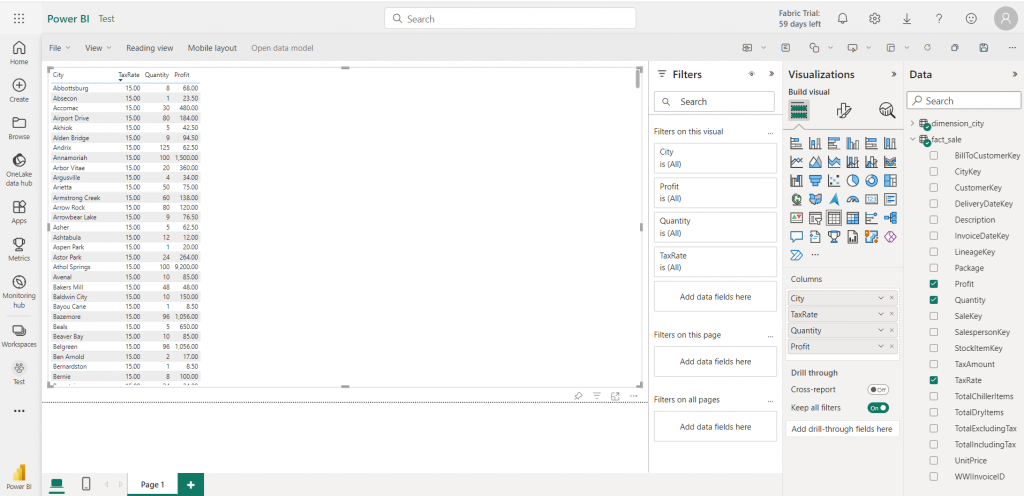1024x496 pixels.
Task: Collapse the Data pane
Action: click(x=1014, y=74)
